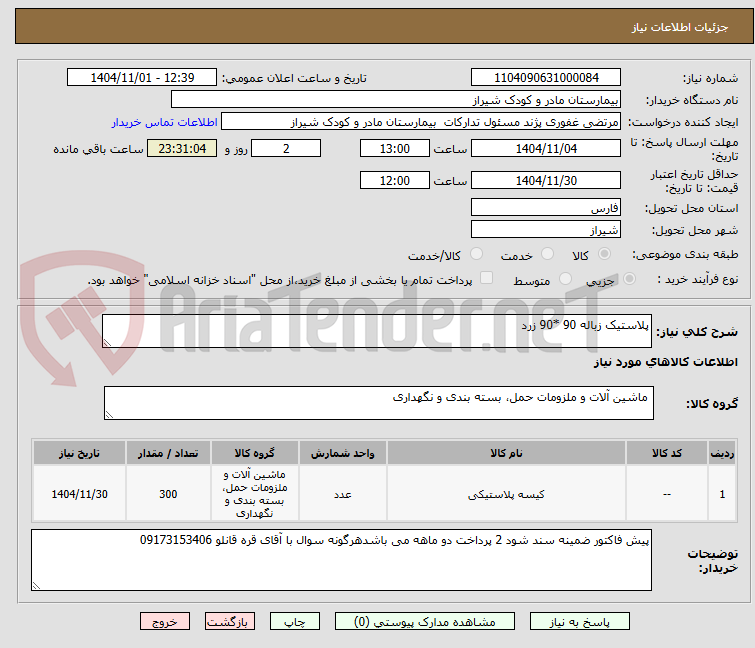Screen dimensions: 755x648
Task: Select the کالا/خدمت radio button
Action: point(476,254)
